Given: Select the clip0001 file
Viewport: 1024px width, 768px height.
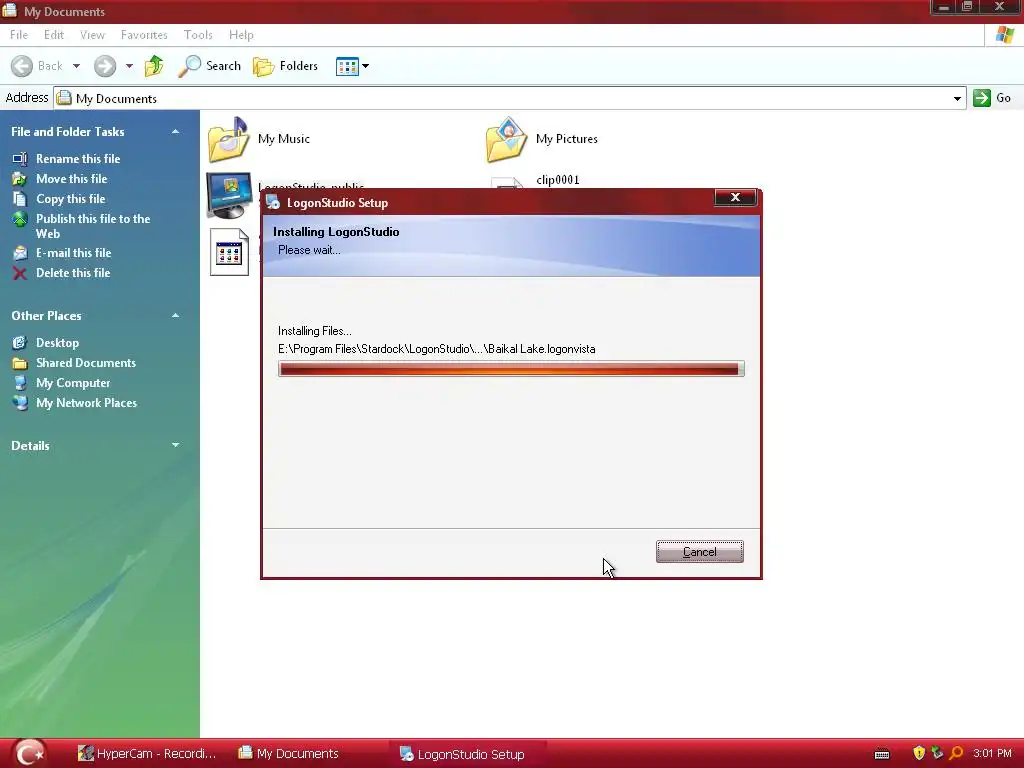Looking at the screenshot, I should [x=557, y=180].
